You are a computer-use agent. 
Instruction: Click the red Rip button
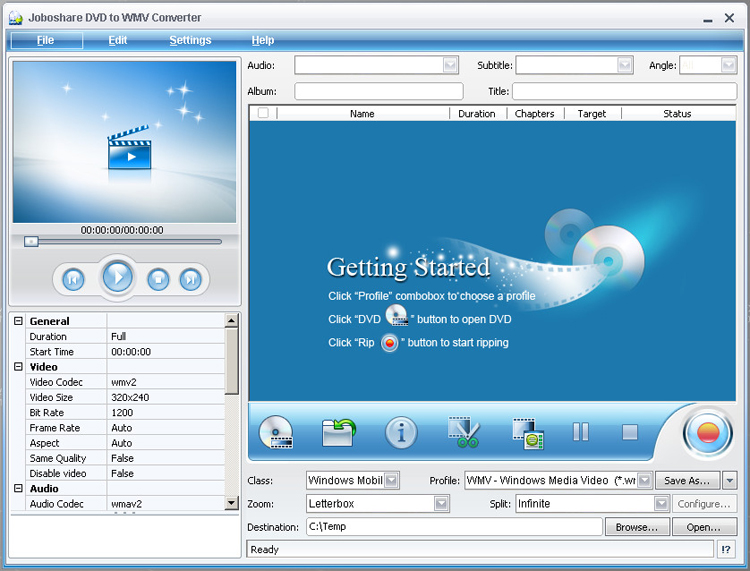tap(707, 433)
